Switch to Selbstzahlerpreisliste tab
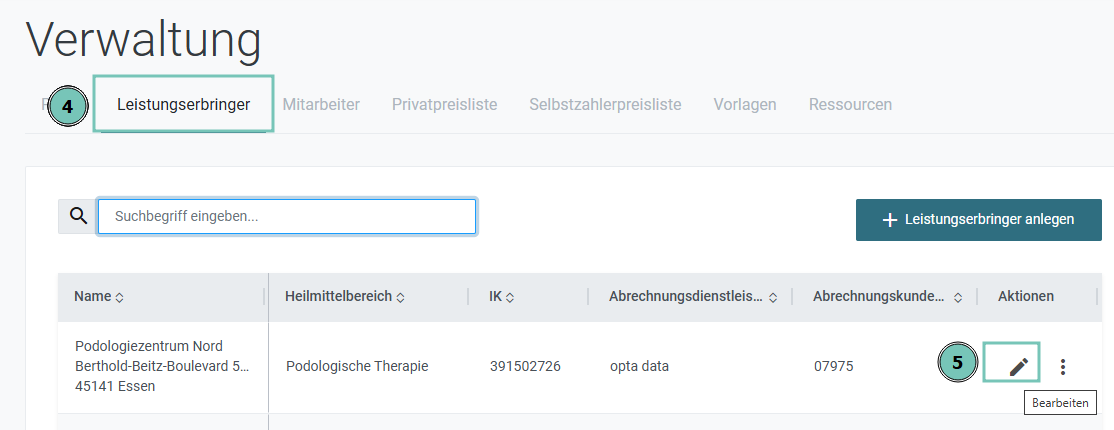Screen dimensions: 1114x430 pos(605,104)
